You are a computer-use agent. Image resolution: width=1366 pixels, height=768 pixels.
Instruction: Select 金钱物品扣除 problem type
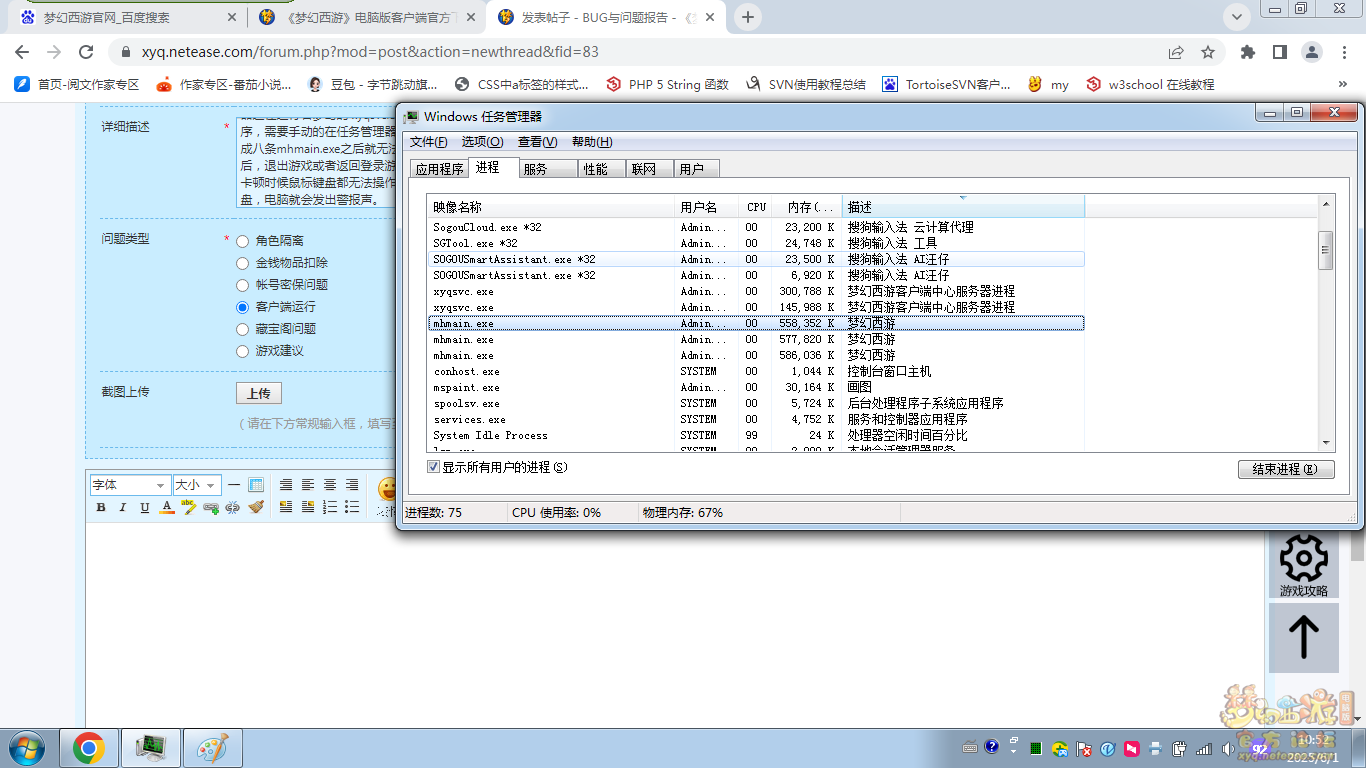click(242, 263)
